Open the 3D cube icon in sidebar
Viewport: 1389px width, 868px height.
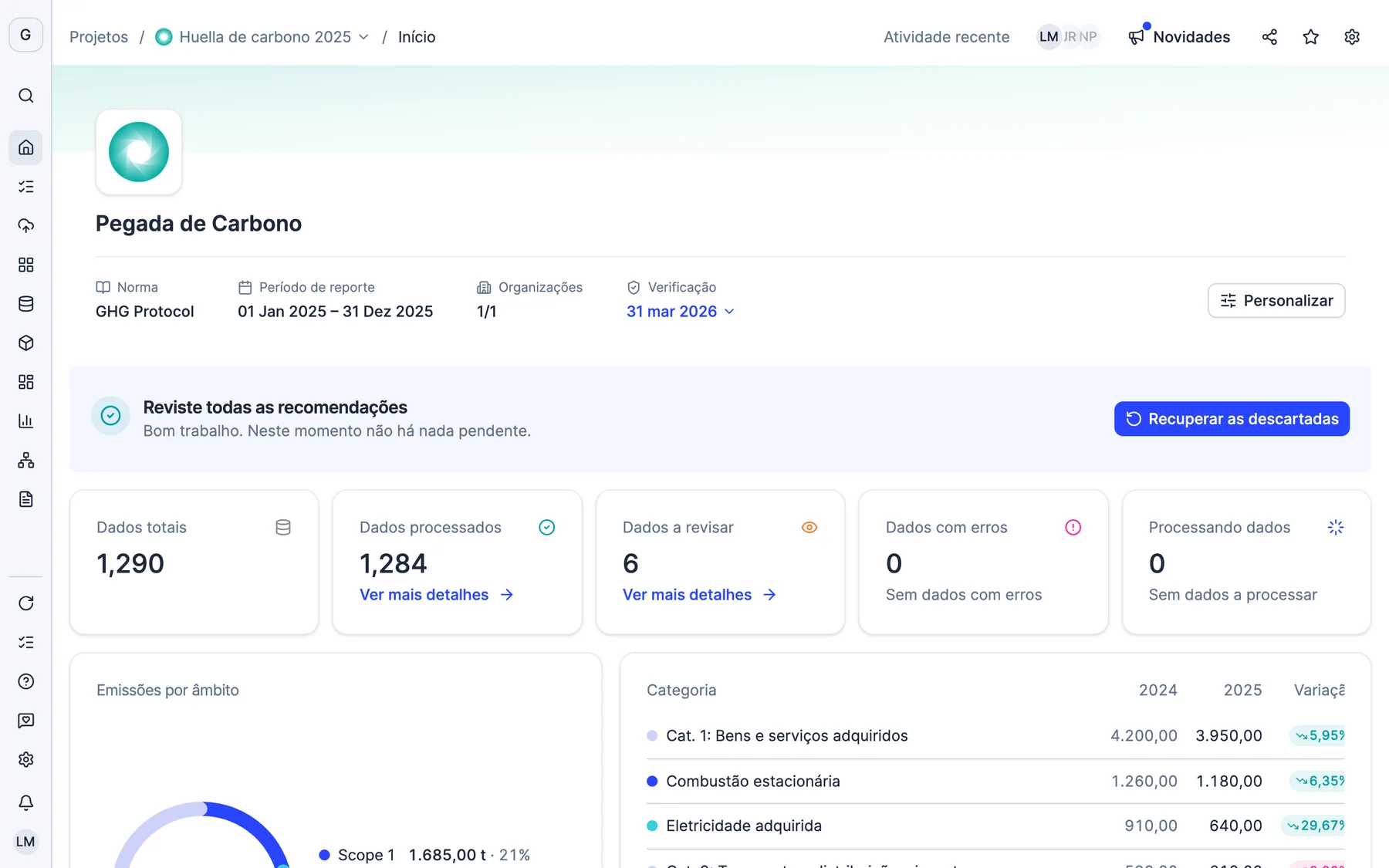pyautogui.click(x=25, y=343)
